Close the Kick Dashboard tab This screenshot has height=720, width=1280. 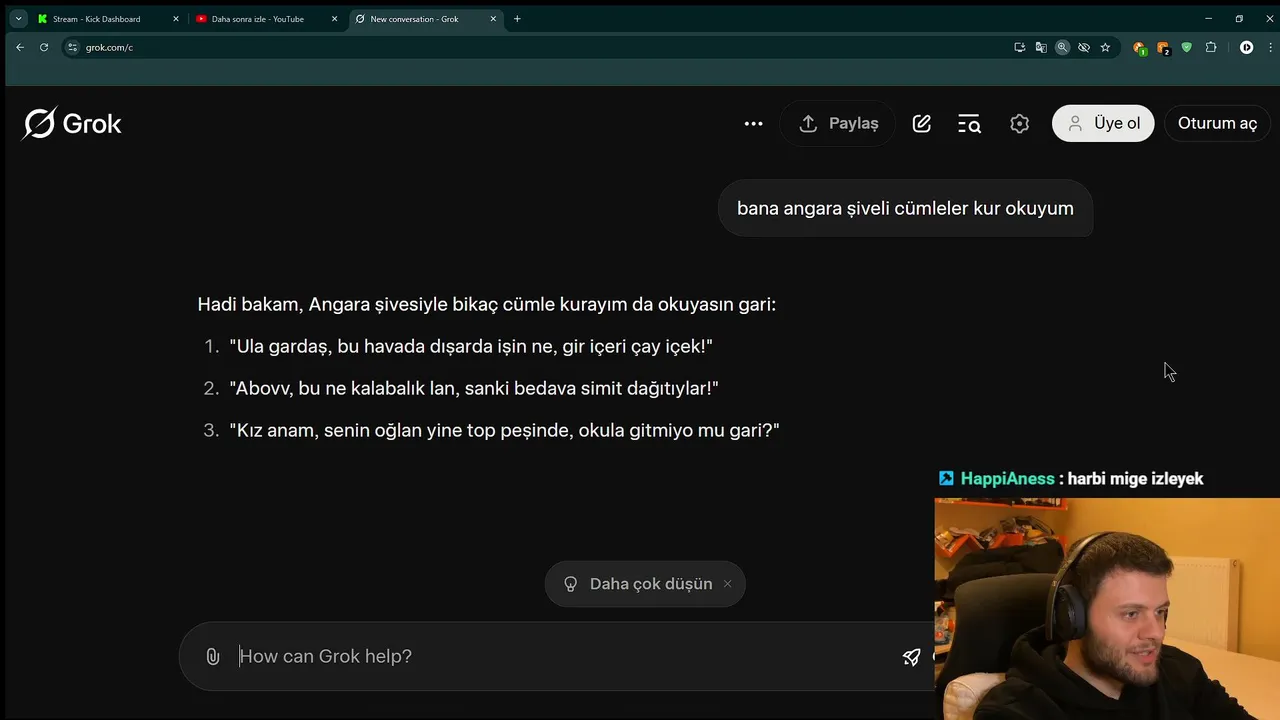pyautogui.click(x=177, y=19)
